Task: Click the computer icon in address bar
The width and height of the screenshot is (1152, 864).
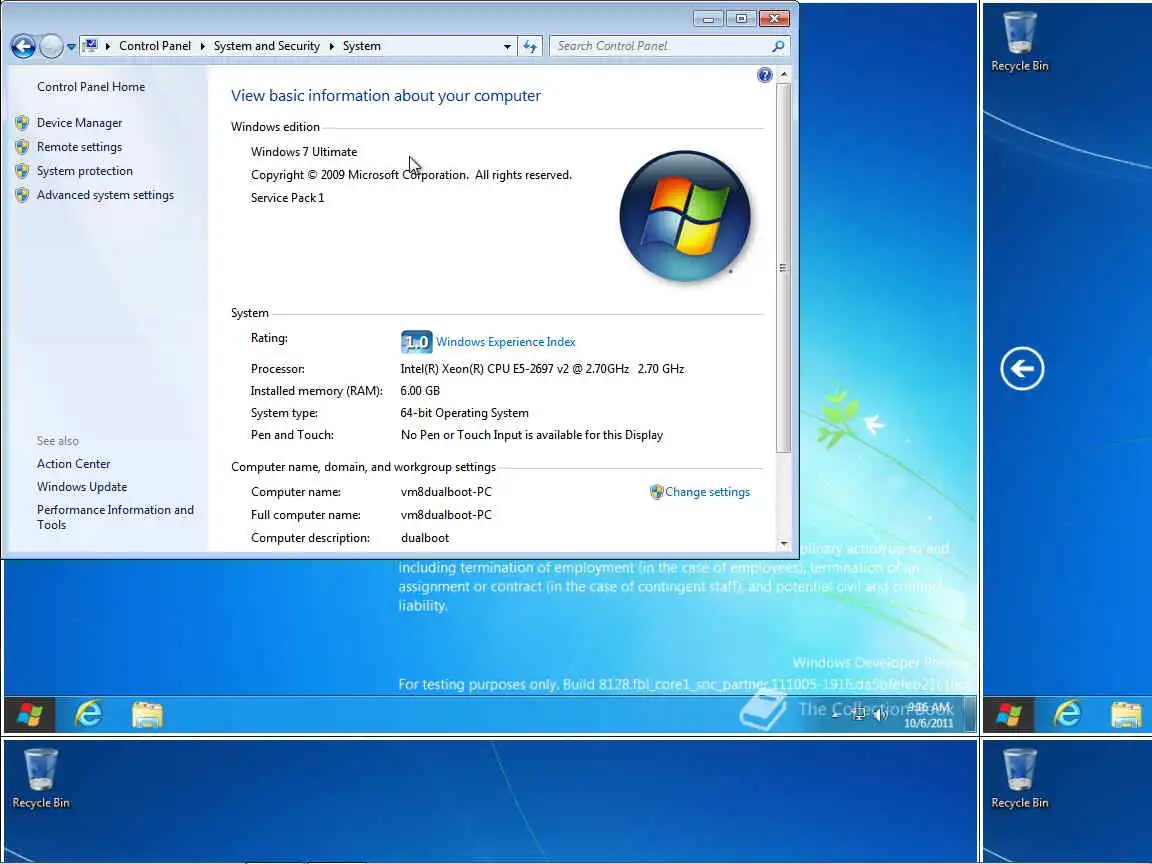Action: tap(90, 46)
